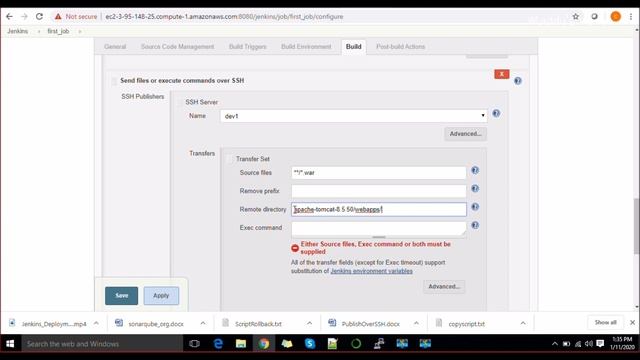Switch to Chrome on the taskbar
This screenshot has width=640, height=360.
(264, 344)
